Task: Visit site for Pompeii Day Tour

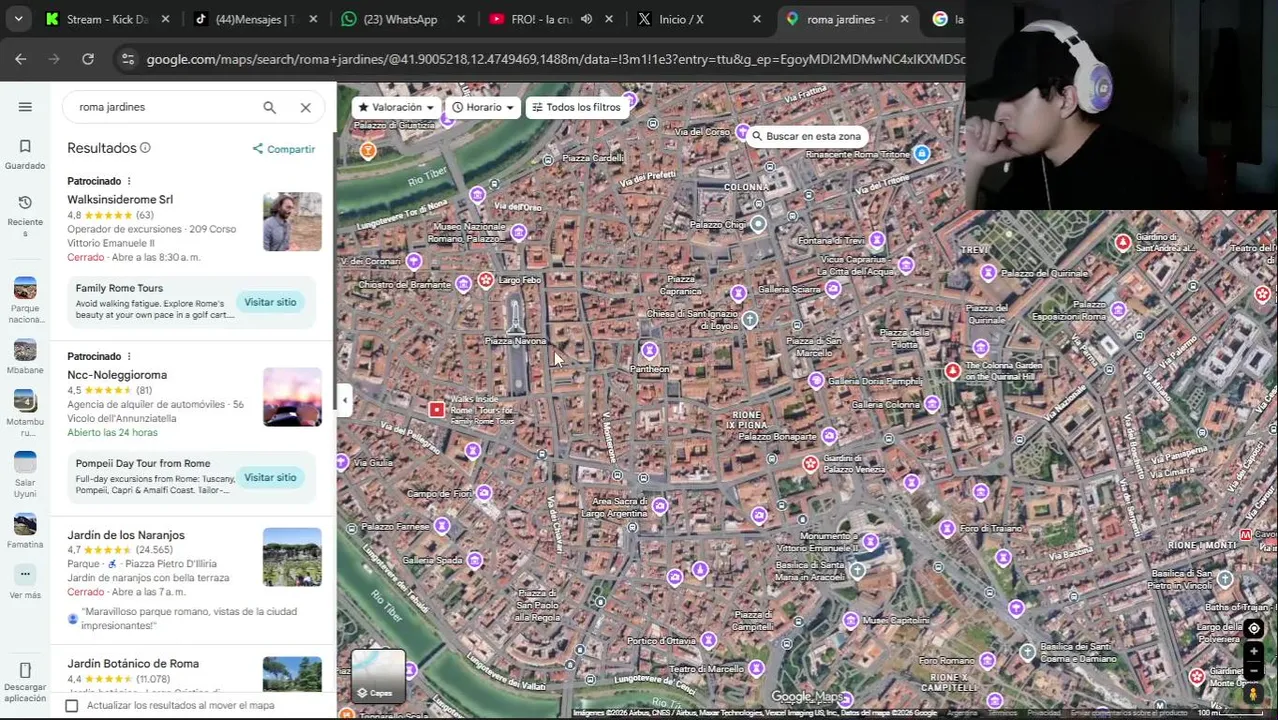Action: [270, 477]
